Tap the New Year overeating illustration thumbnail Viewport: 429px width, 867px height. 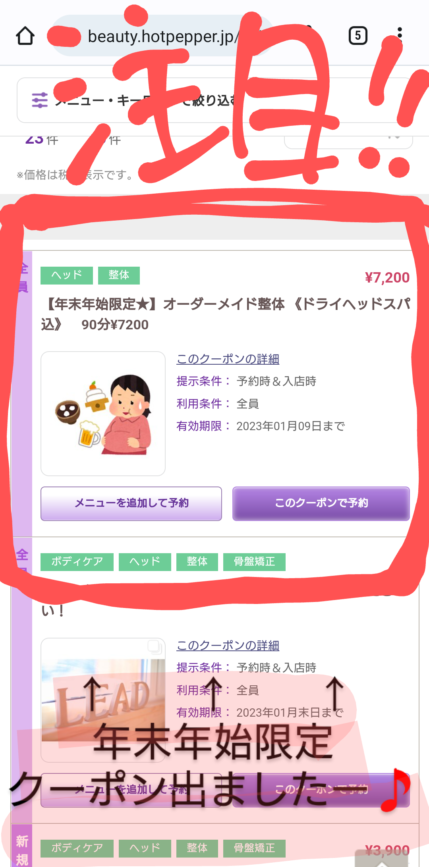(x=103, y=414)
